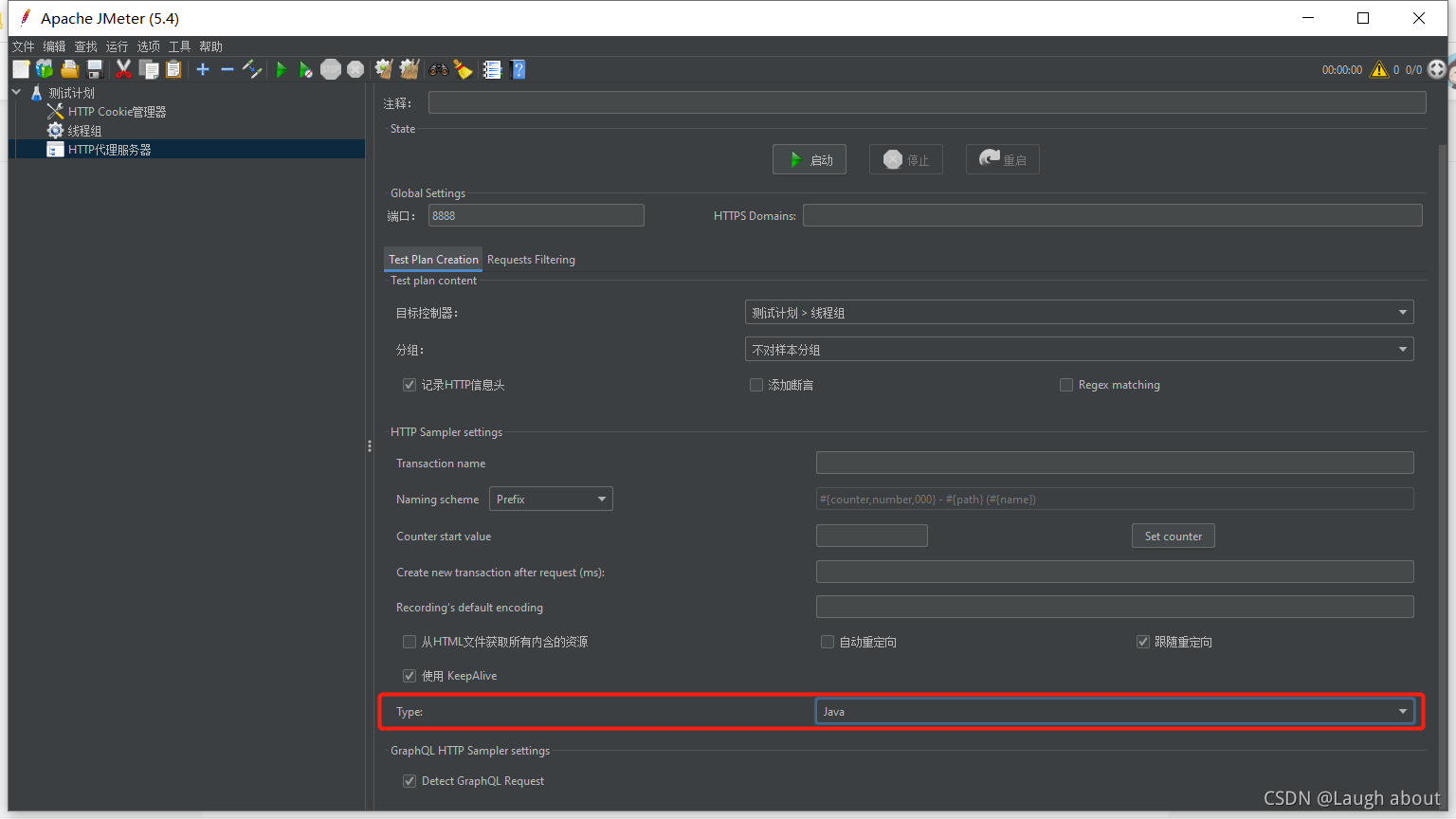Screen dimensions: 1456x819
Task: Click the HTTPS Domains field
Action: (x=1113, y=215)
